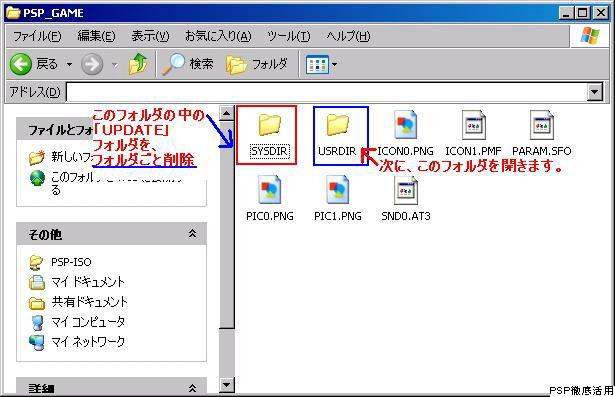The width and height of the screenshot is (615, 397).
Task: Select the ICON0.PNG file icon
Action: [405, 124]
